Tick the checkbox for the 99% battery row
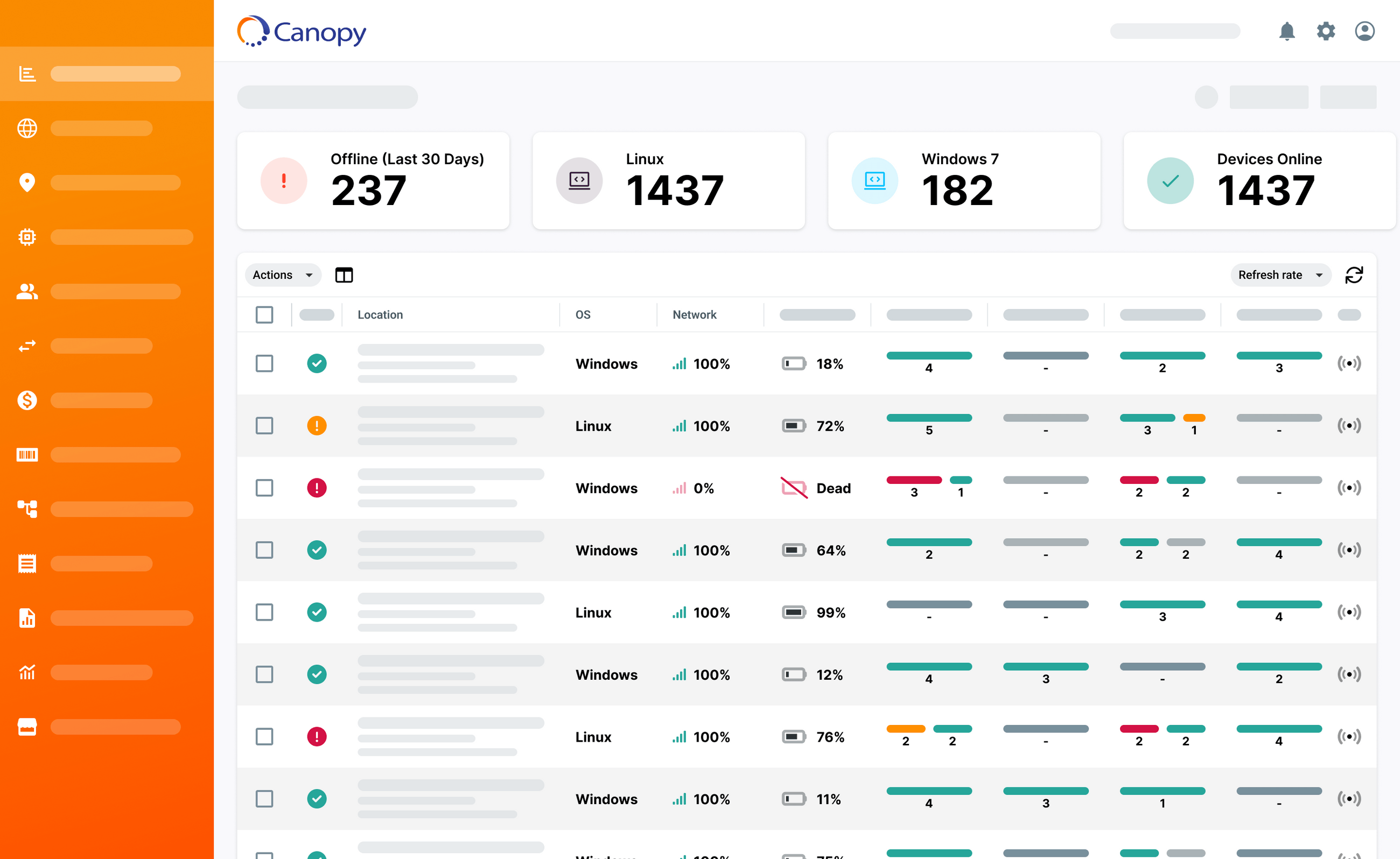Viewport: 1400px width, 859px height. (264, 612)
